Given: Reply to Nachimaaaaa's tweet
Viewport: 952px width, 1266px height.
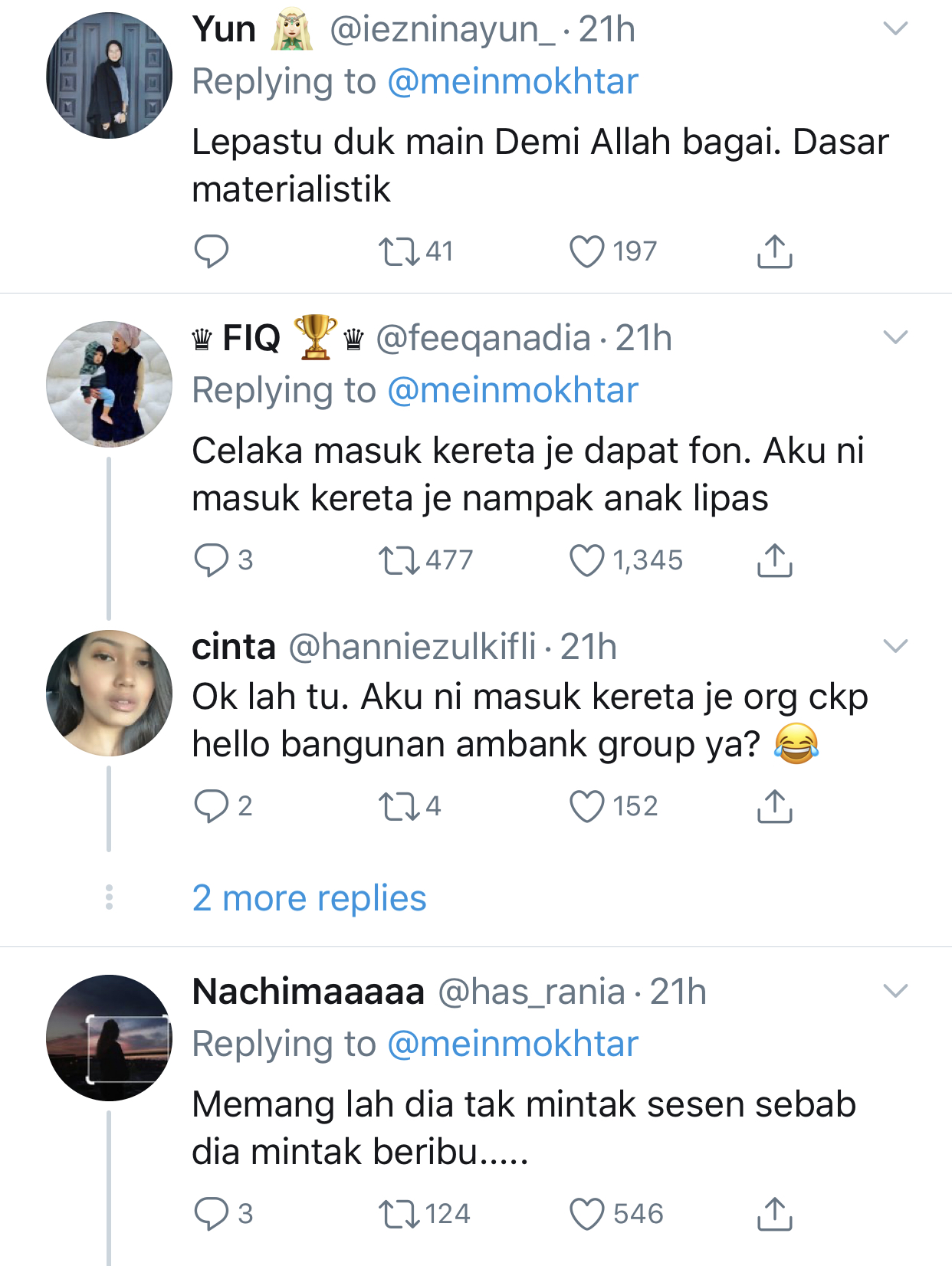Looking at the screenshot, I should (211, 1214).
